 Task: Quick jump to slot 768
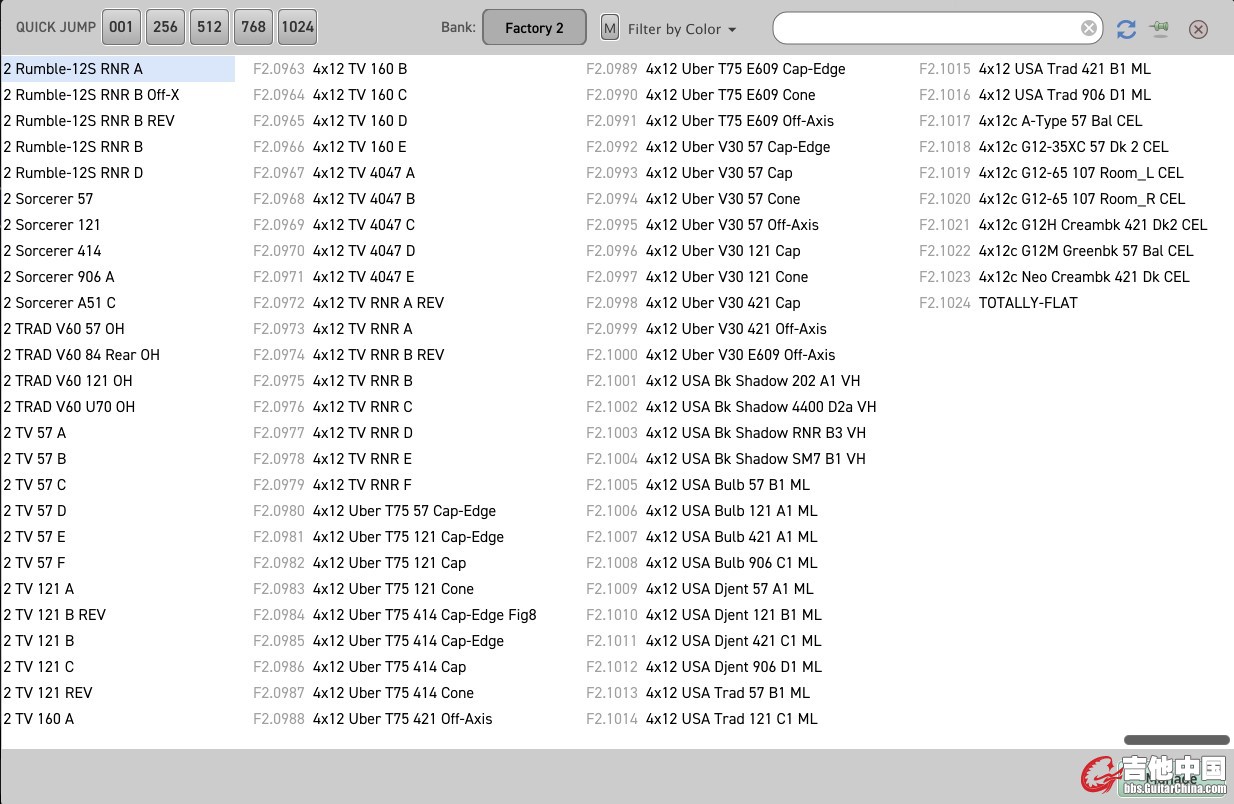coord(254,27)
